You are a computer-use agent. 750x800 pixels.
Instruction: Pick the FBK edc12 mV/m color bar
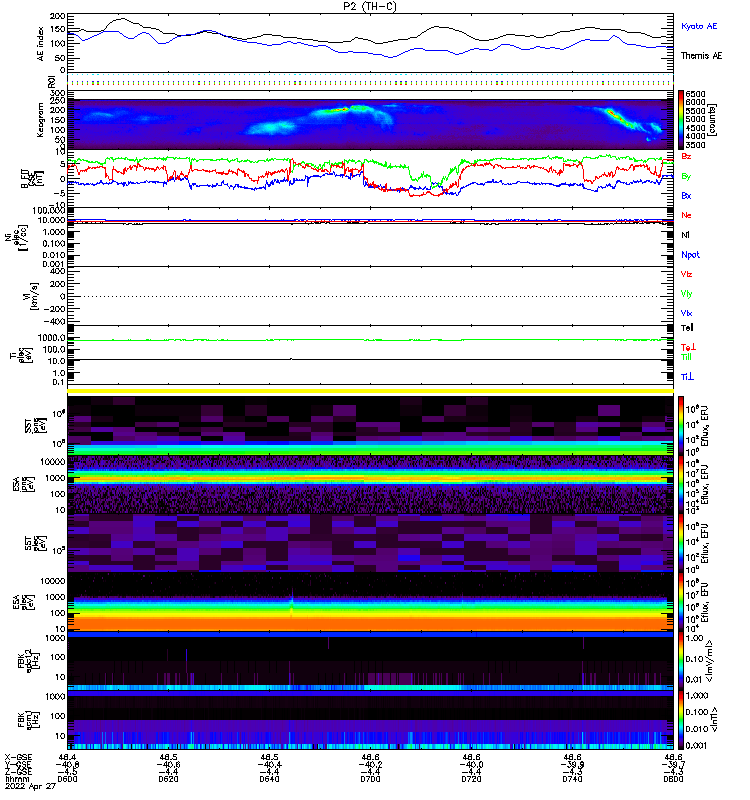(681, 661)
